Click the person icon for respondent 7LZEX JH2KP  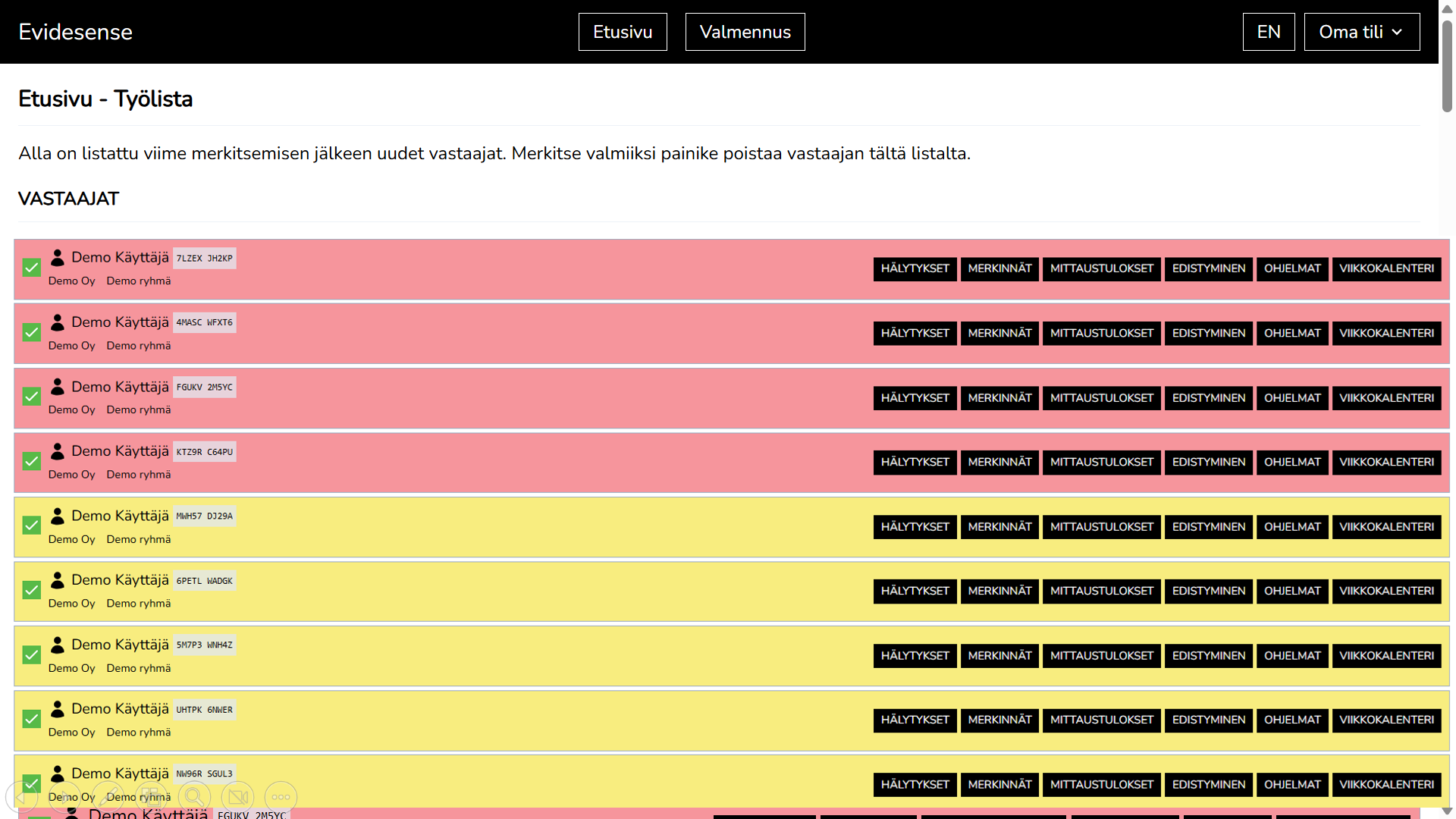pos(58,258)
